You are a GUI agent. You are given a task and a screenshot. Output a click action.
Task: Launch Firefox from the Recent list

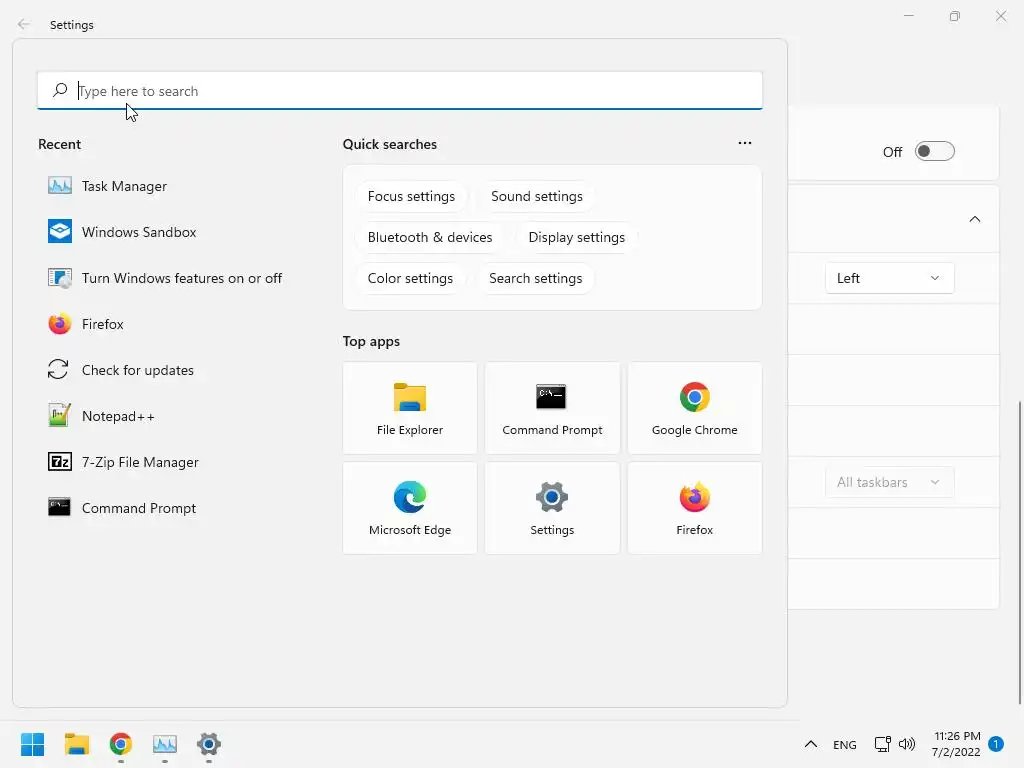pos(86,324)
